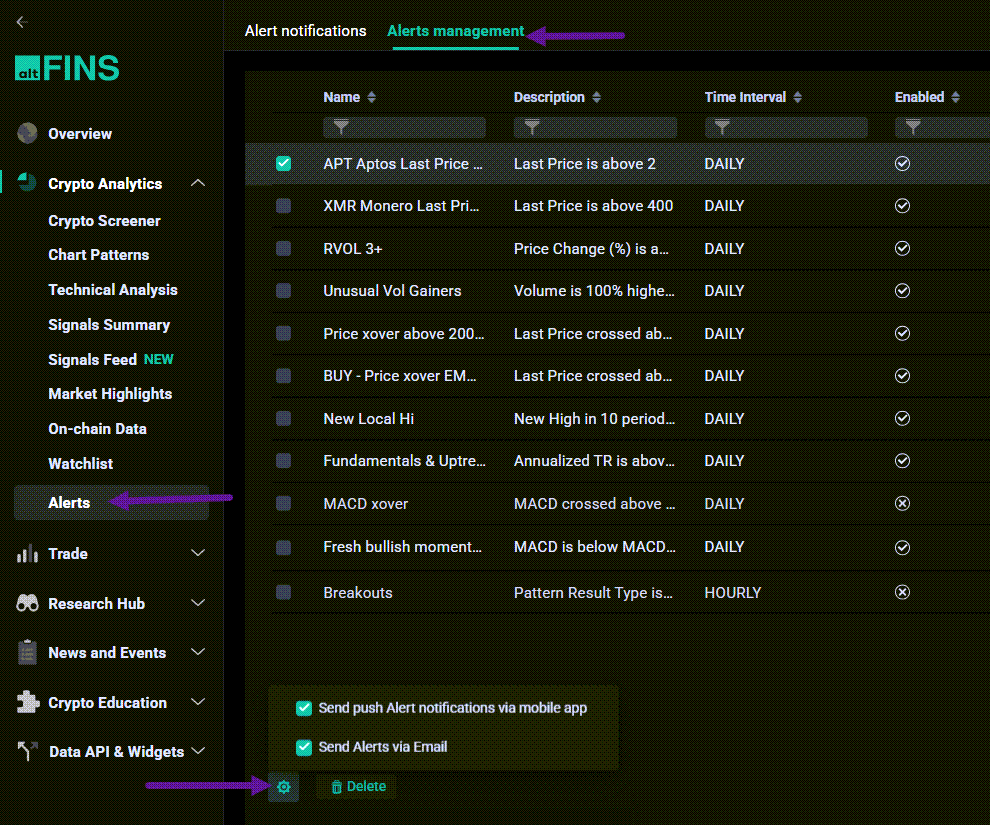
Task: Toggle Send Alerts via Email checkbox
Action: [x=304, y=747]
